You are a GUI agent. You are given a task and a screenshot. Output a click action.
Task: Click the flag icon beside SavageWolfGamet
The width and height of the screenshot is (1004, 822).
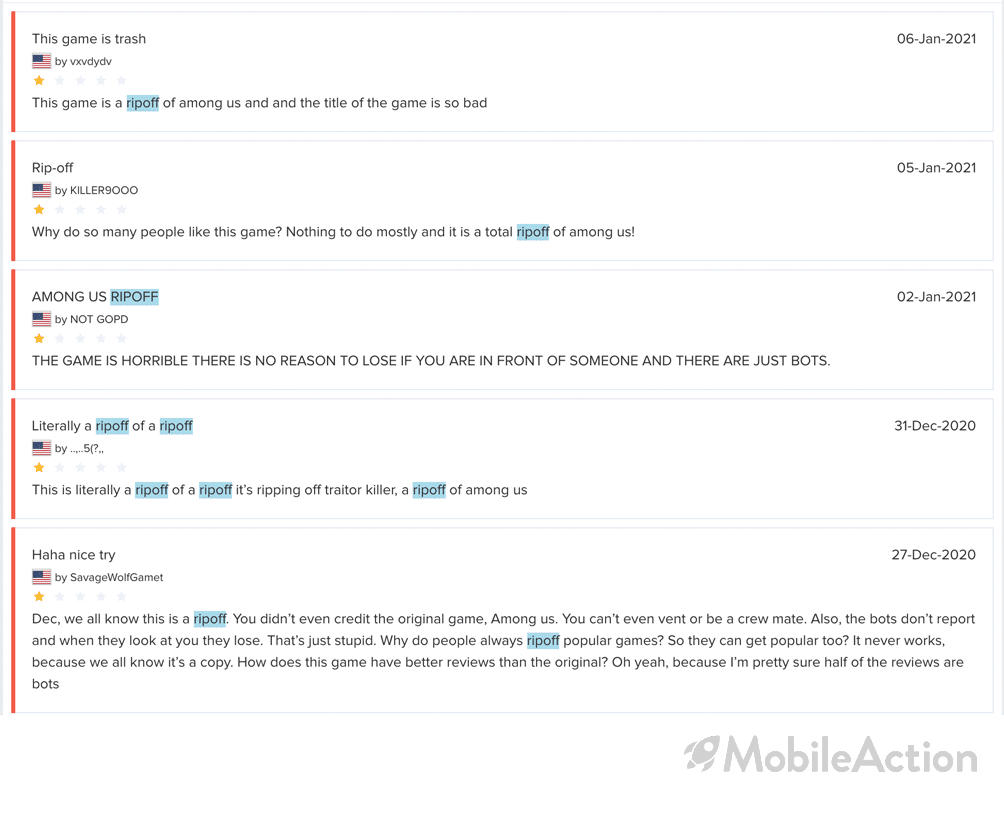(42, 577)
